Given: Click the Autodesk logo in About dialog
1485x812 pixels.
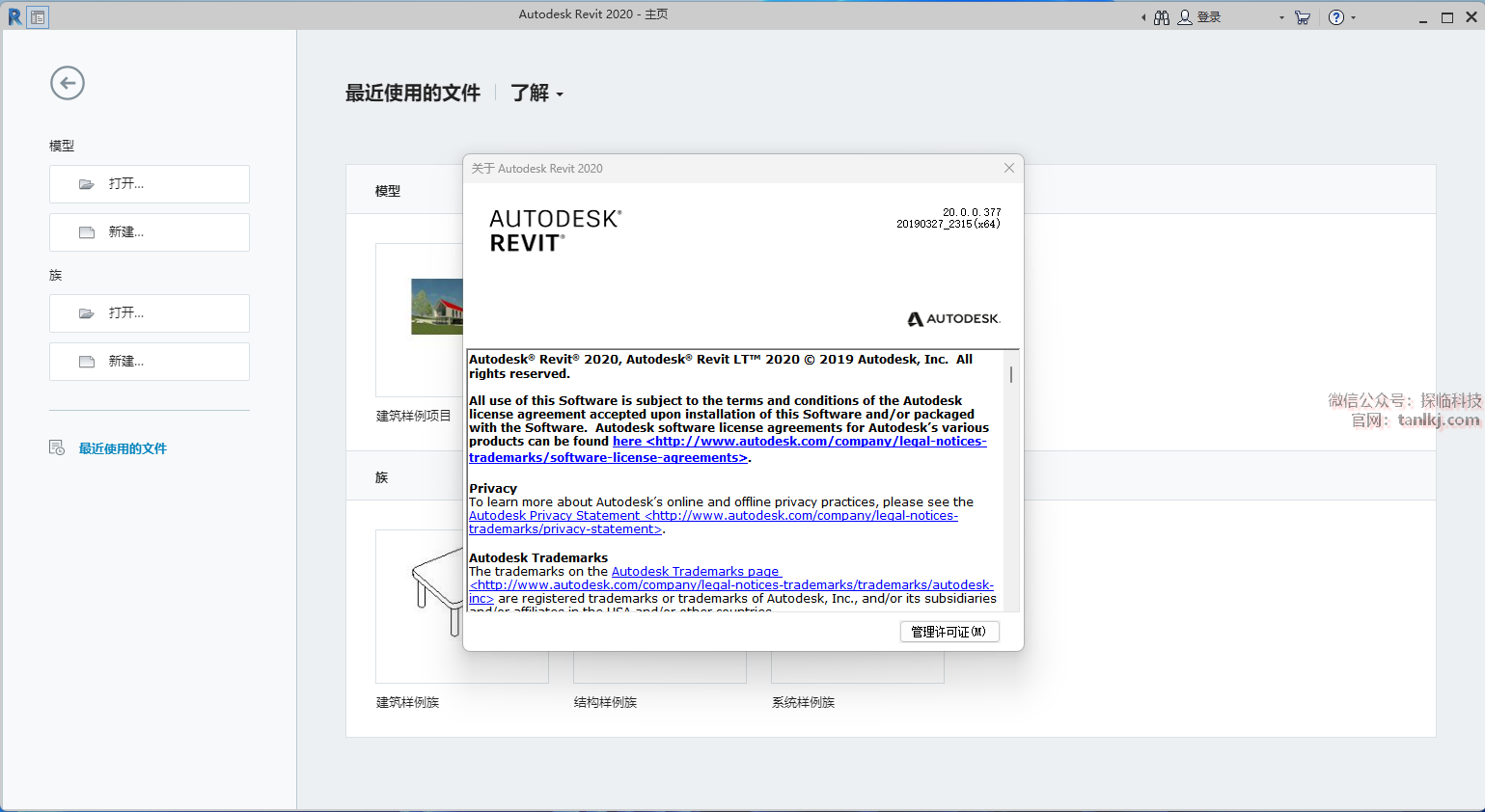Looking at the screenshot, I should pyautogui.click(x=953, y=319).
